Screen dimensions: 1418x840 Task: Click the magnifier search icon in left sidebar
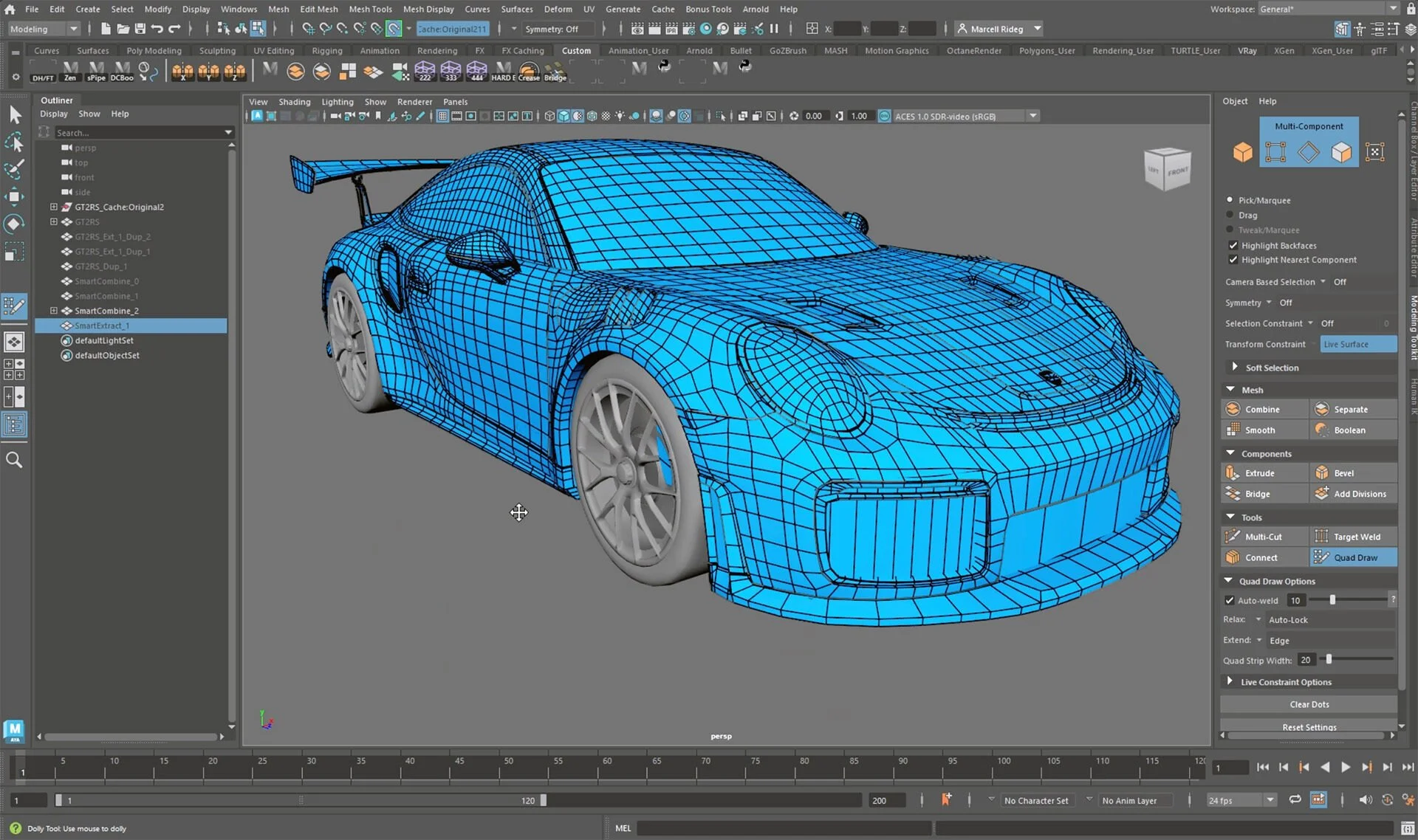14,460
